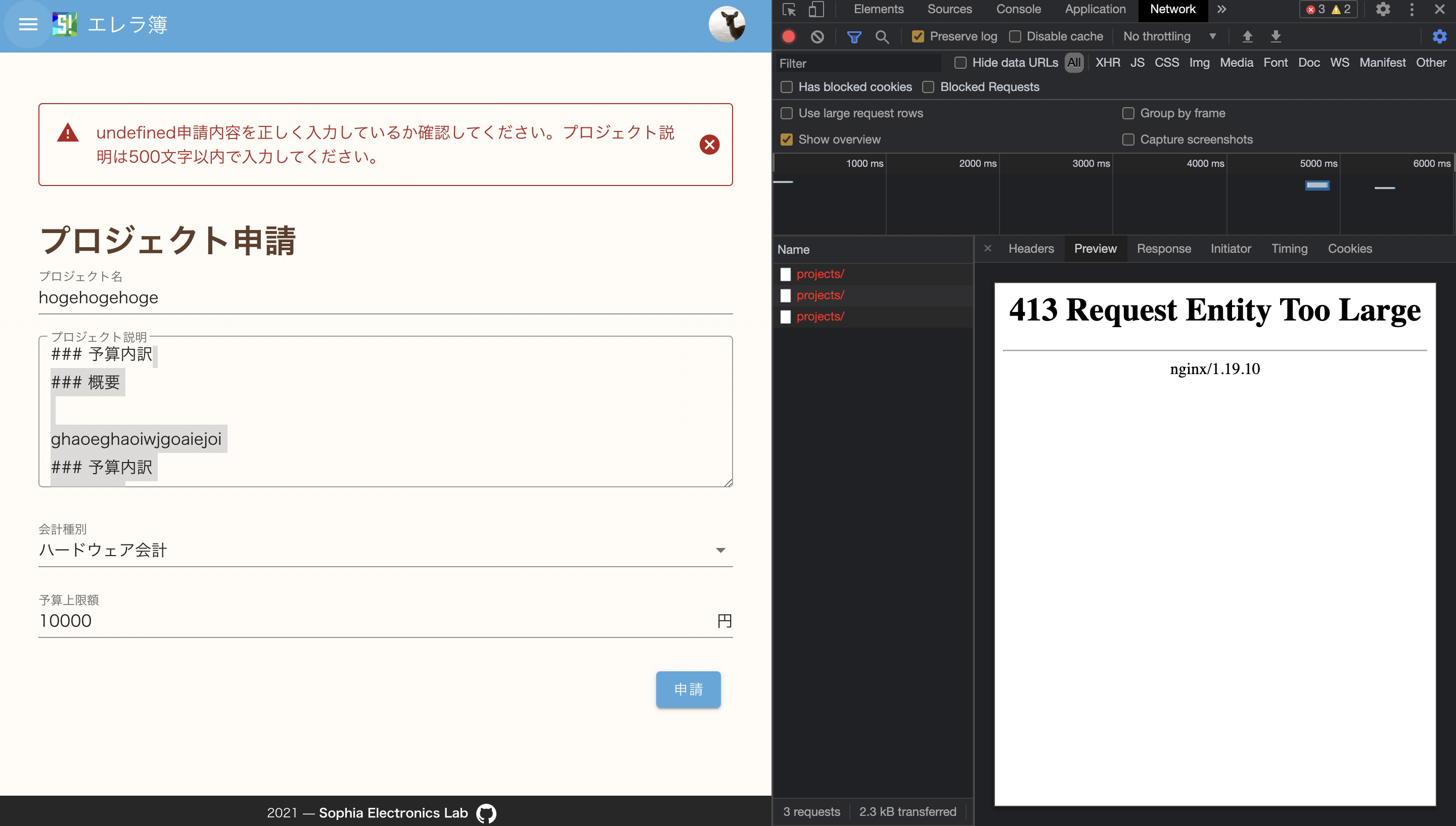
Task: Uncheck the Preserve log checkbox
Action: point(919,36)
